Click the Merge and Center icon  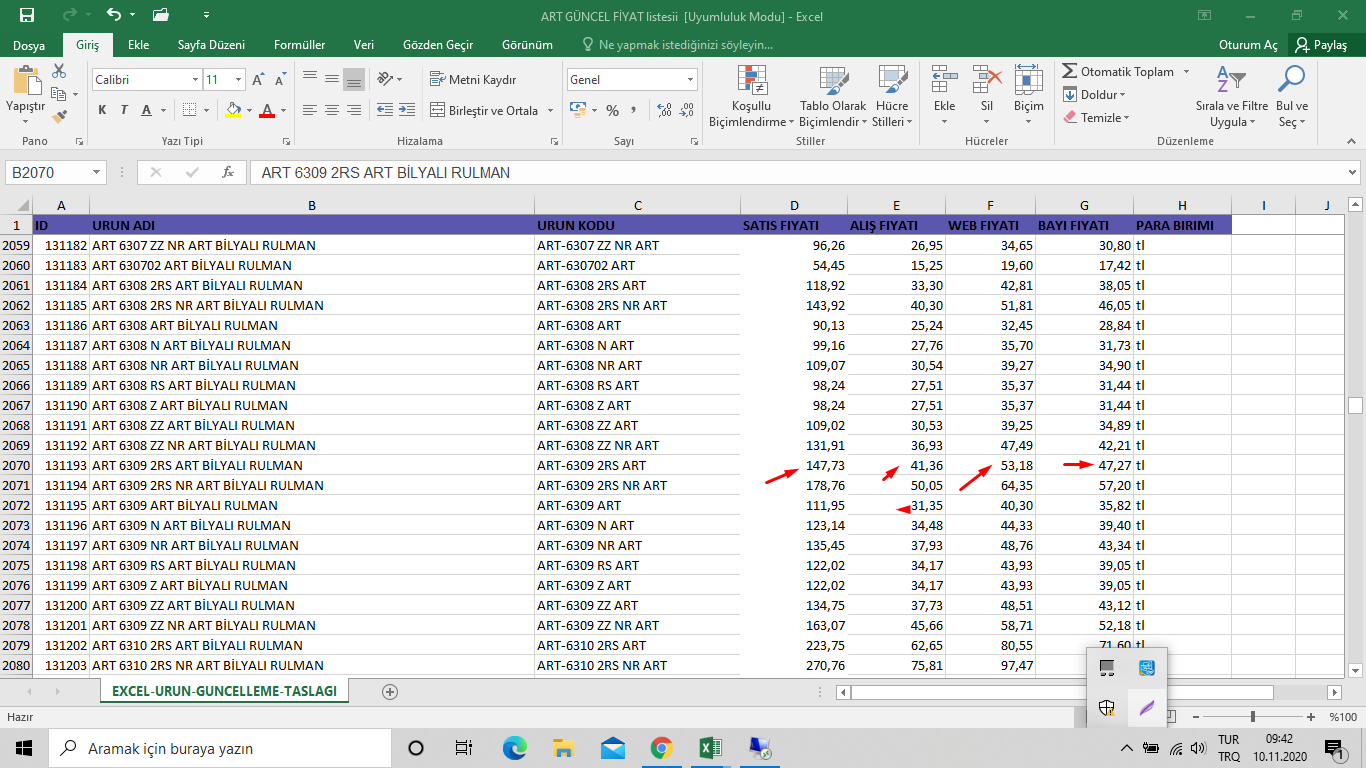[x=437, y=111]
